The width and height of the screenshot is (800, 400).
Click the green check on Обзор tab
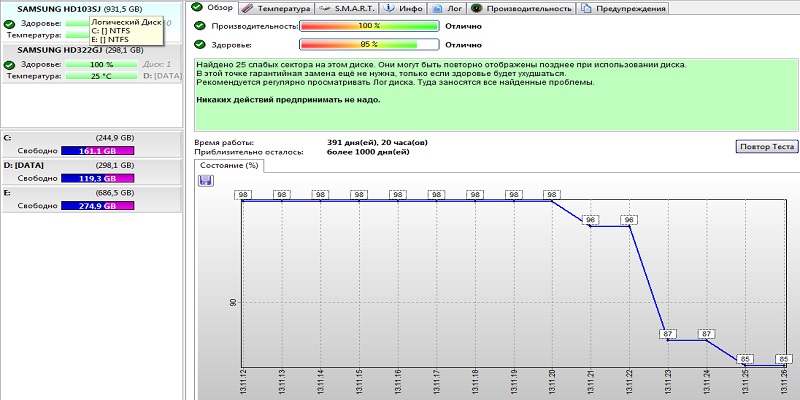click(196, 8)
